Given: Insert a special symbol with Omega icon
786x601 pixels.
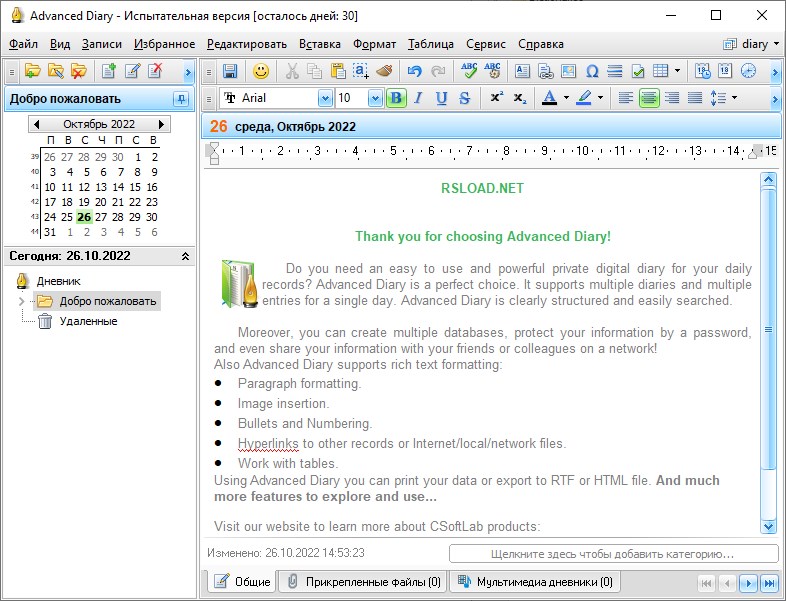Looking at the screenshot, I should pyautogui.click(x=592, y=71).
